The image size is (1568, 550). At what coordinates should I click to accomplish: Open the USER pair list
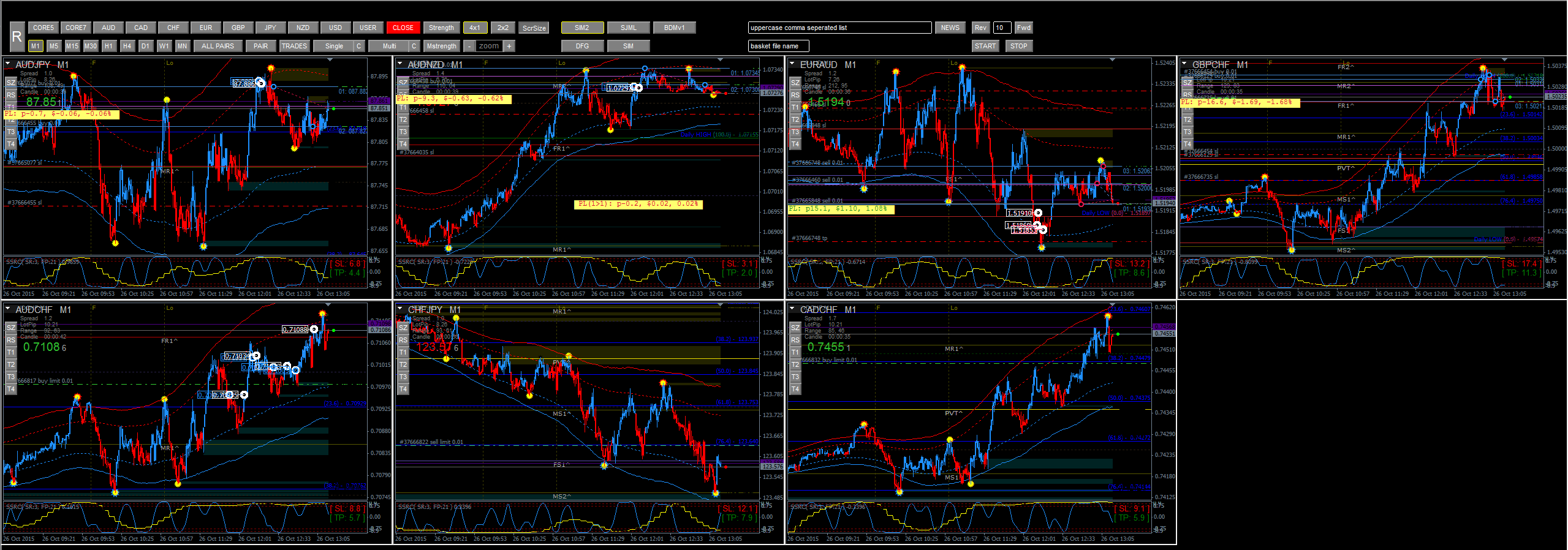(368, 28)
